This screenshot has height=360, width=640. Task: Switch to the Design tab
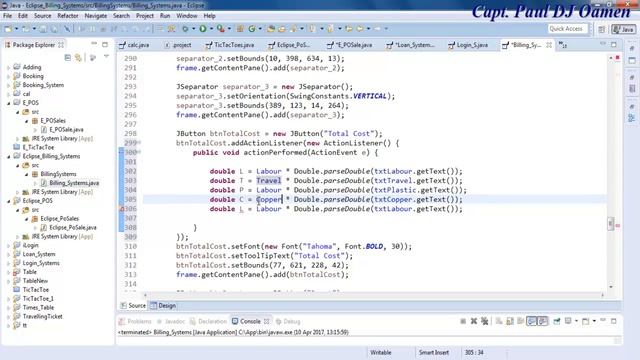(x=163, y=305)
